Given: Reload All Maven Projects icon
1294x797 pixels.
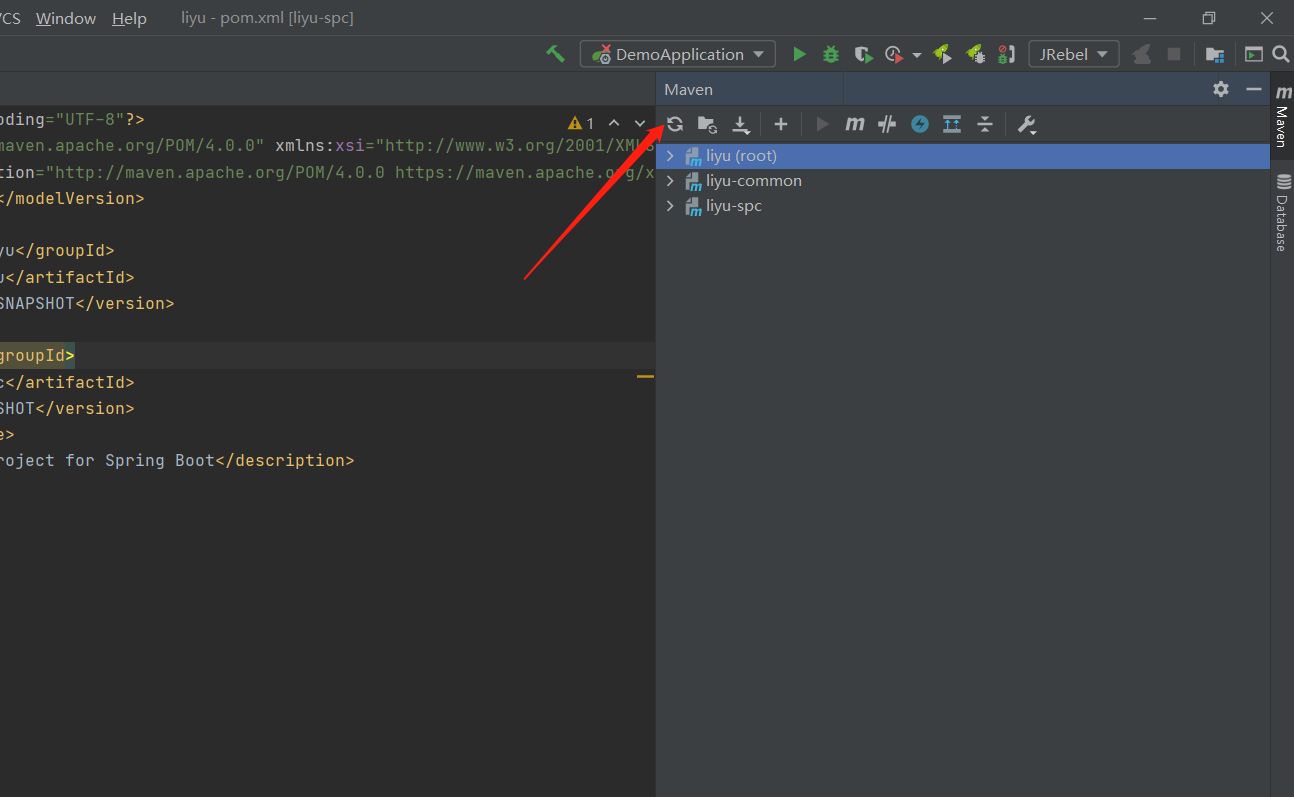Looking at the screenshot, I should [675, 124].
